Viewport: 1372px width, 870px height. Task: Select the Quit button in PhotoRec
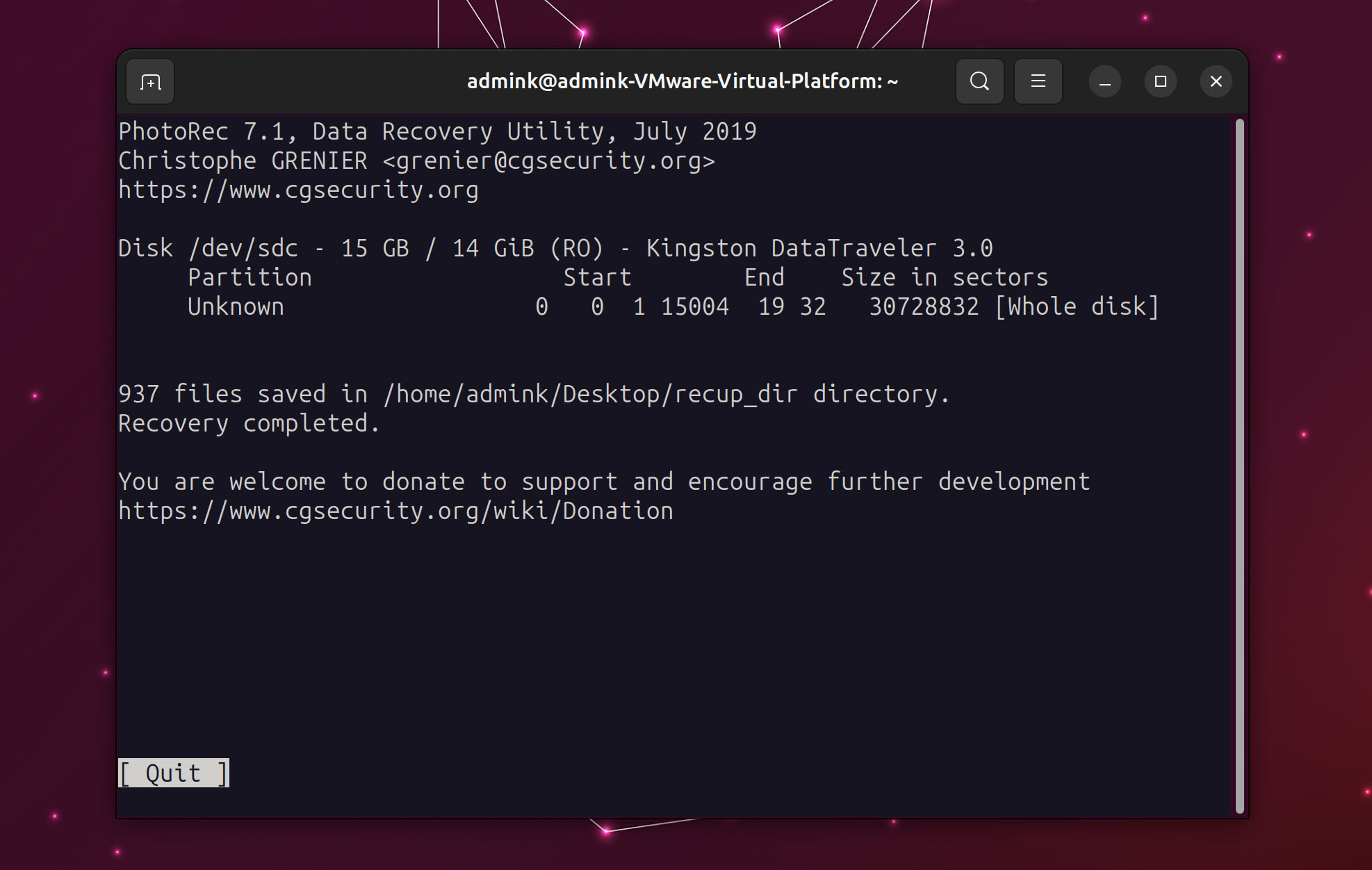173,773
